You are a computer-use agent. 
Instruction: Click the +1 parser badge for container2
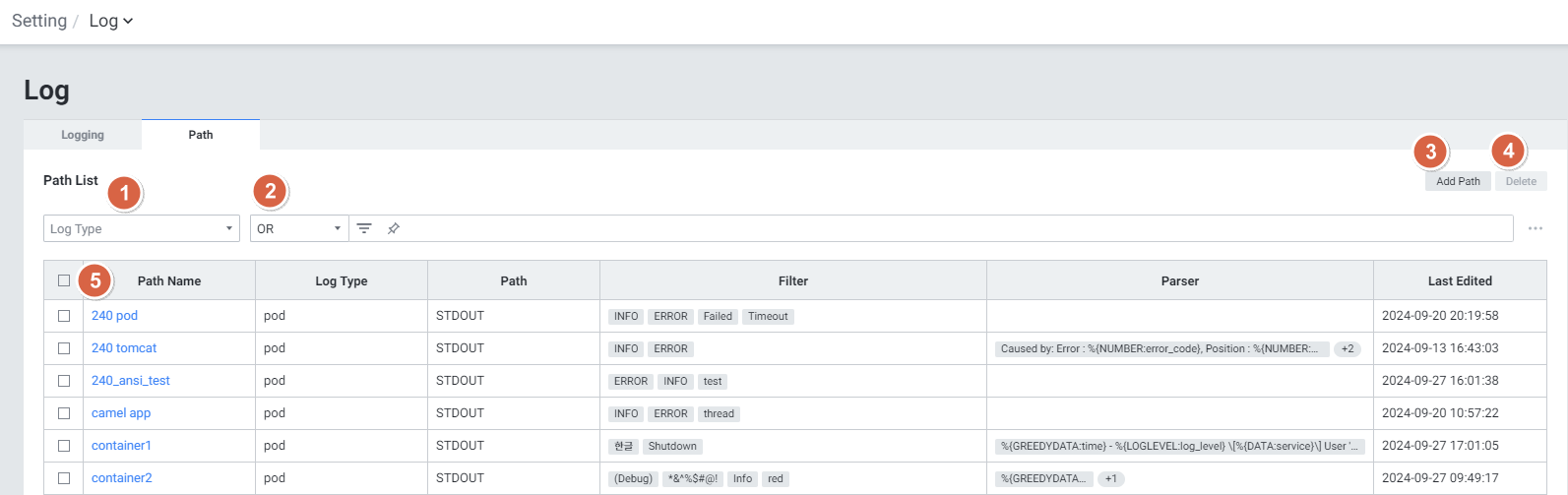tap(1110, 479)
